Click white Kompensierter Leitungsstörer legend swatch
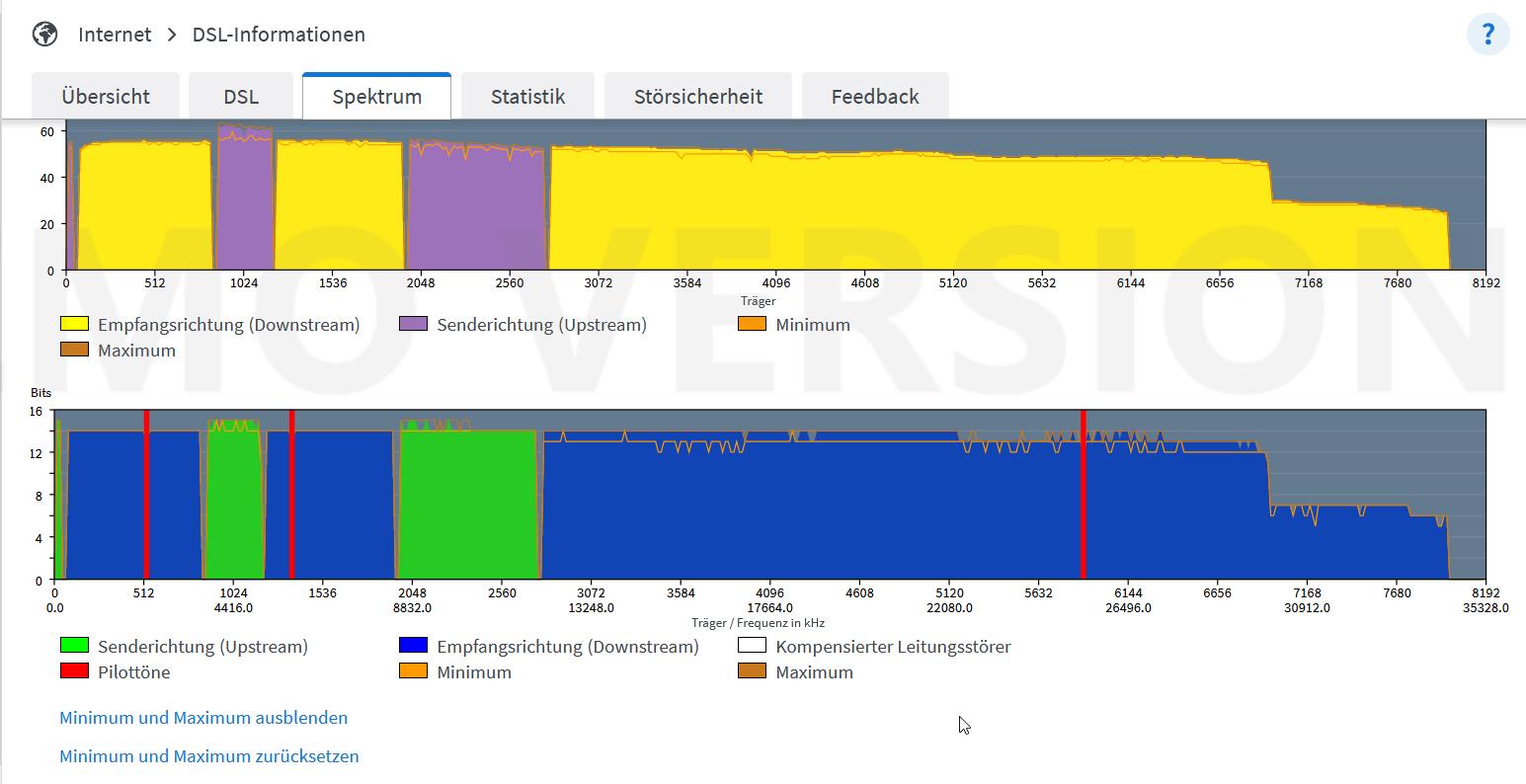 tap(752, 646)
